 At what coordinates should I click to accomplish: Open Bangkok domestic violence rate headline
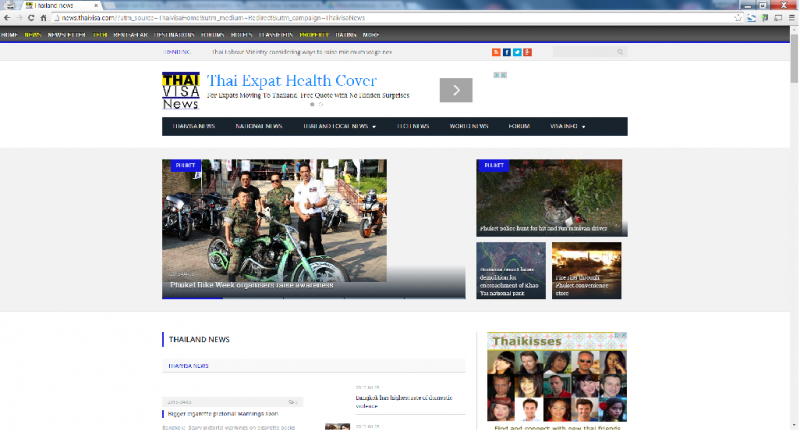coord(404,401)
